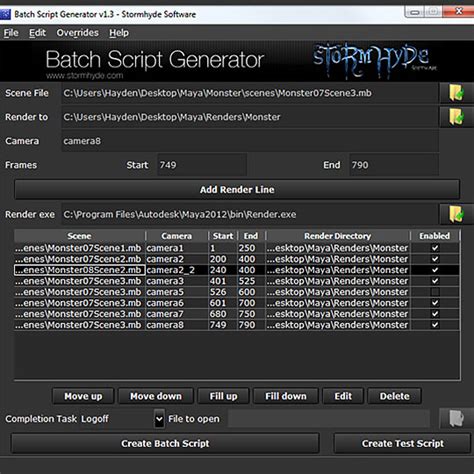
Task: Disable the camera7 render line
Action: (435, 314)
